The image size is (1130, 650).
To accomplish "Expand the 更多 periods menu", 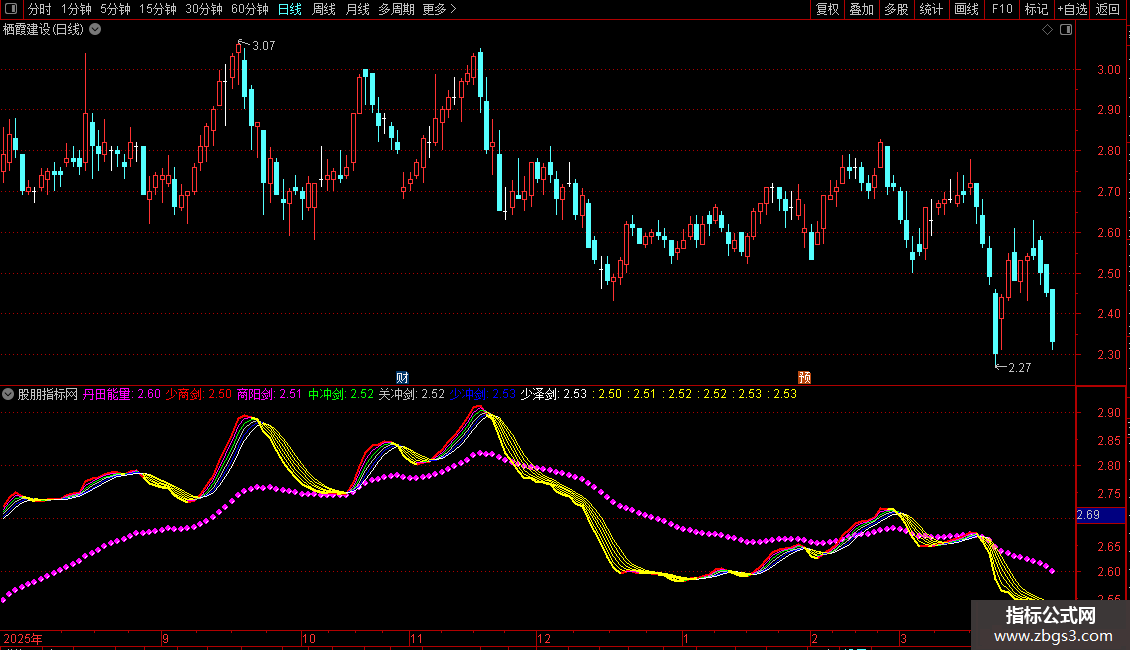I will [439, 10].
